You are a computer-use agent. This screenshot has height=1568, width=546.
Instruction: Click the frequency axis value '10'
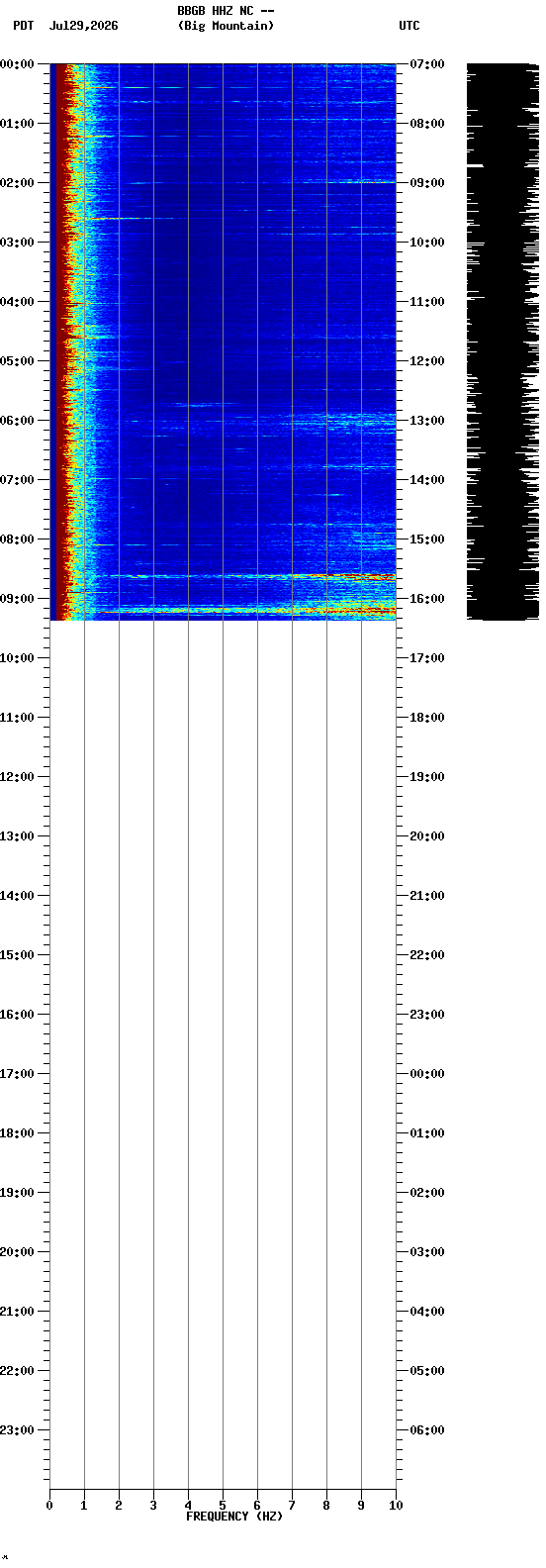(x=396, y=1506)
